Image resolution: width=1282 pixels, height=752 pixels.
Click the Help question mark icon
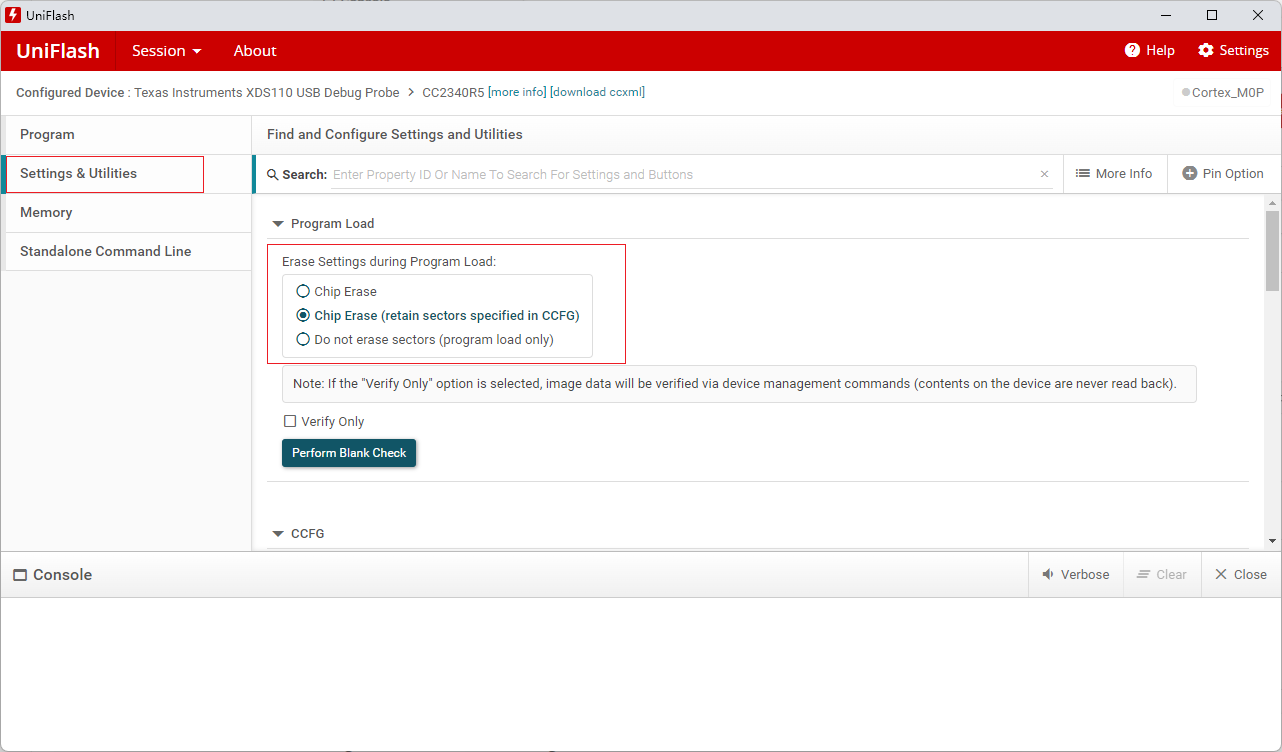coord(1132,50)
